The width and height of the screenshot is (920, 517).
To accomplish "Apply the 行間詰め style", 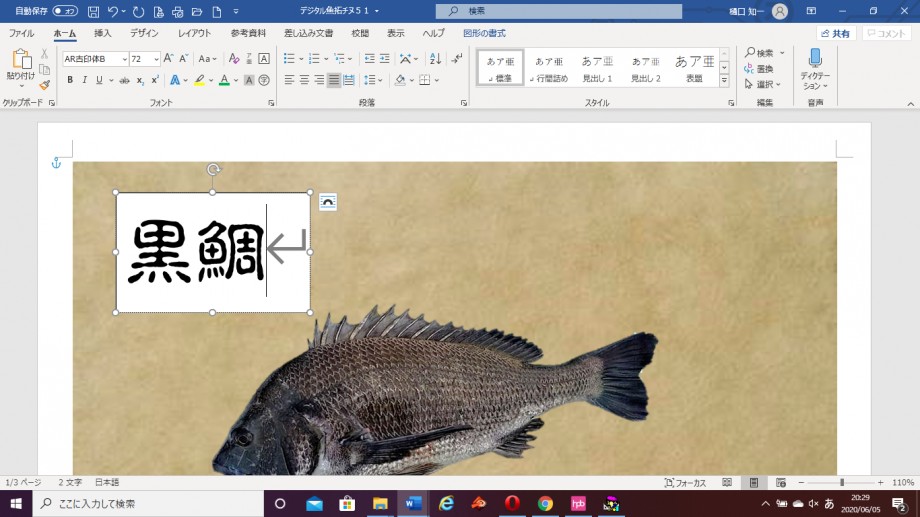I will [x=549, y=68].
